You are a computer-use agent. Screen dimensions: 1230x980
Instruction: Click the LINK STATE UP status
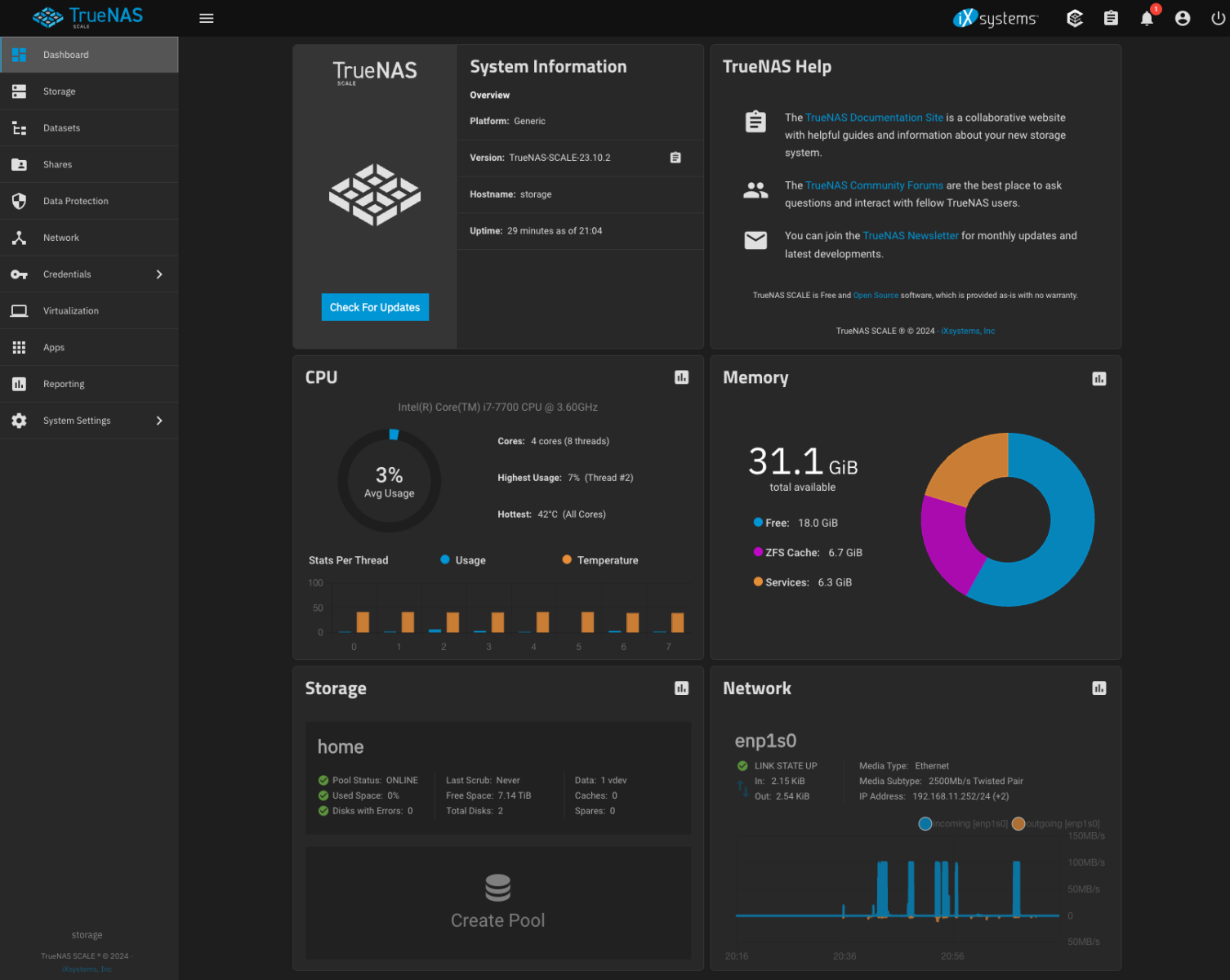point(786,766)
